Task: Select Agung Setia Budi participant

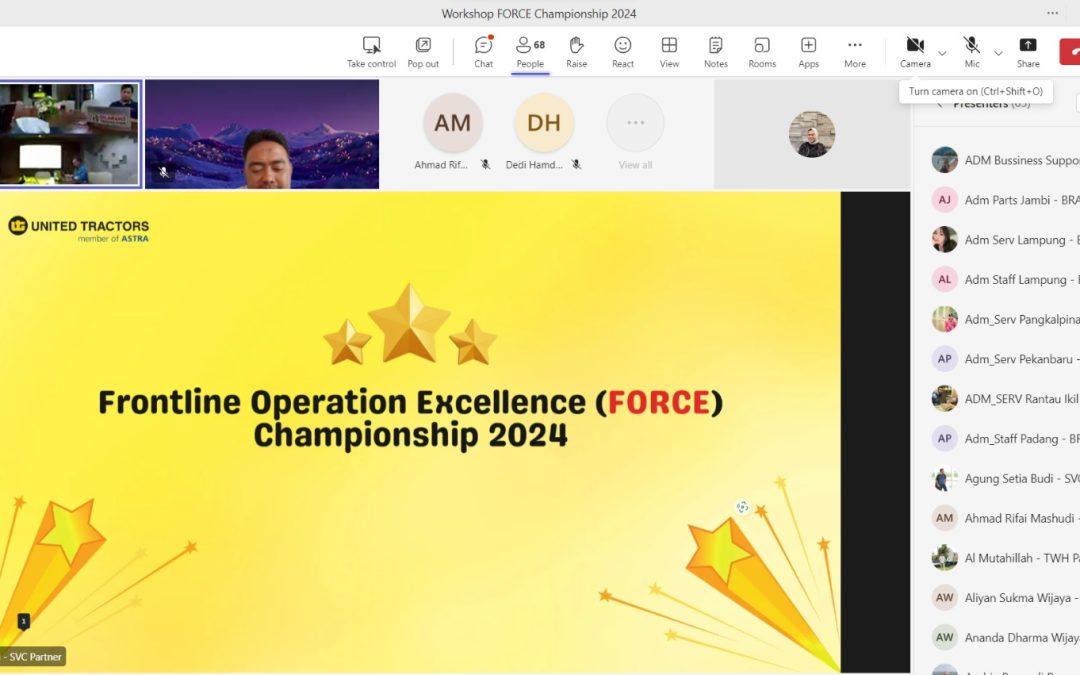Action: pos(1006,479)
